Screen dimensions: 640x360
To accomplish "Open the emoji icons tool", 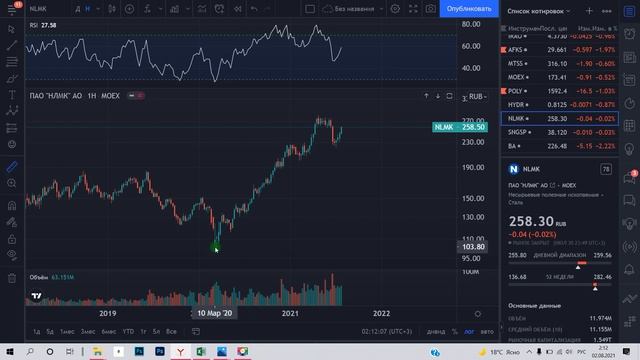I will (12, 144).
